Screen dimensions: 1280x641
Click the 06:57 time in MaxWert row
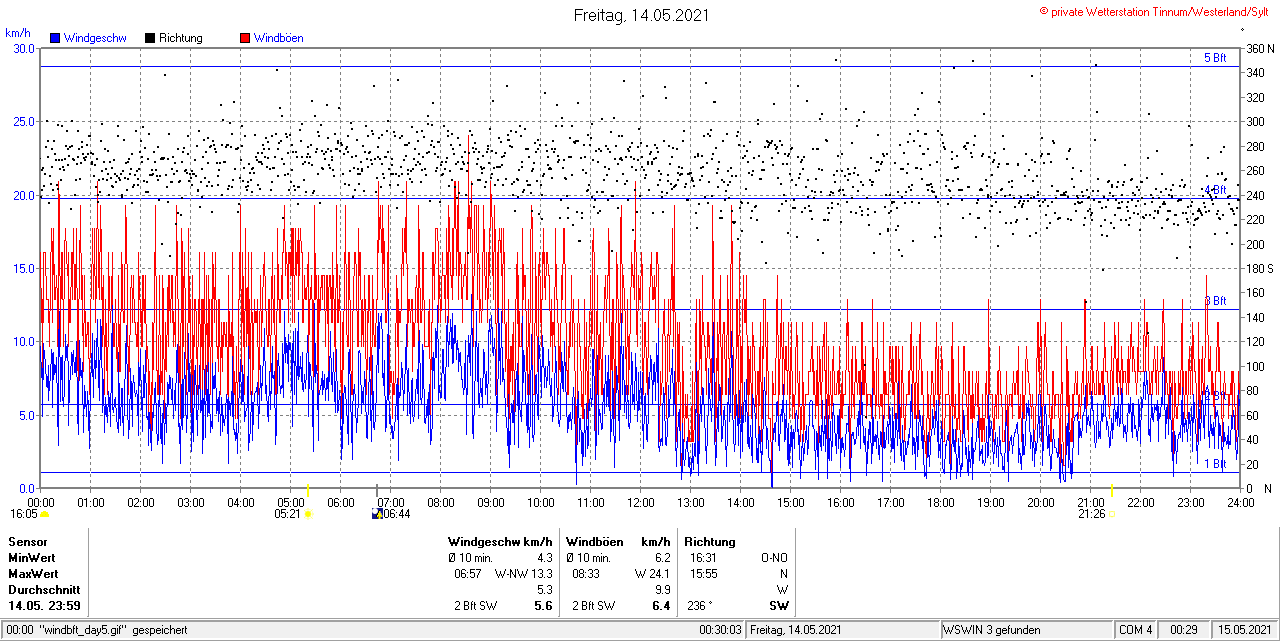pyautogui.click(x=469, y=574)
